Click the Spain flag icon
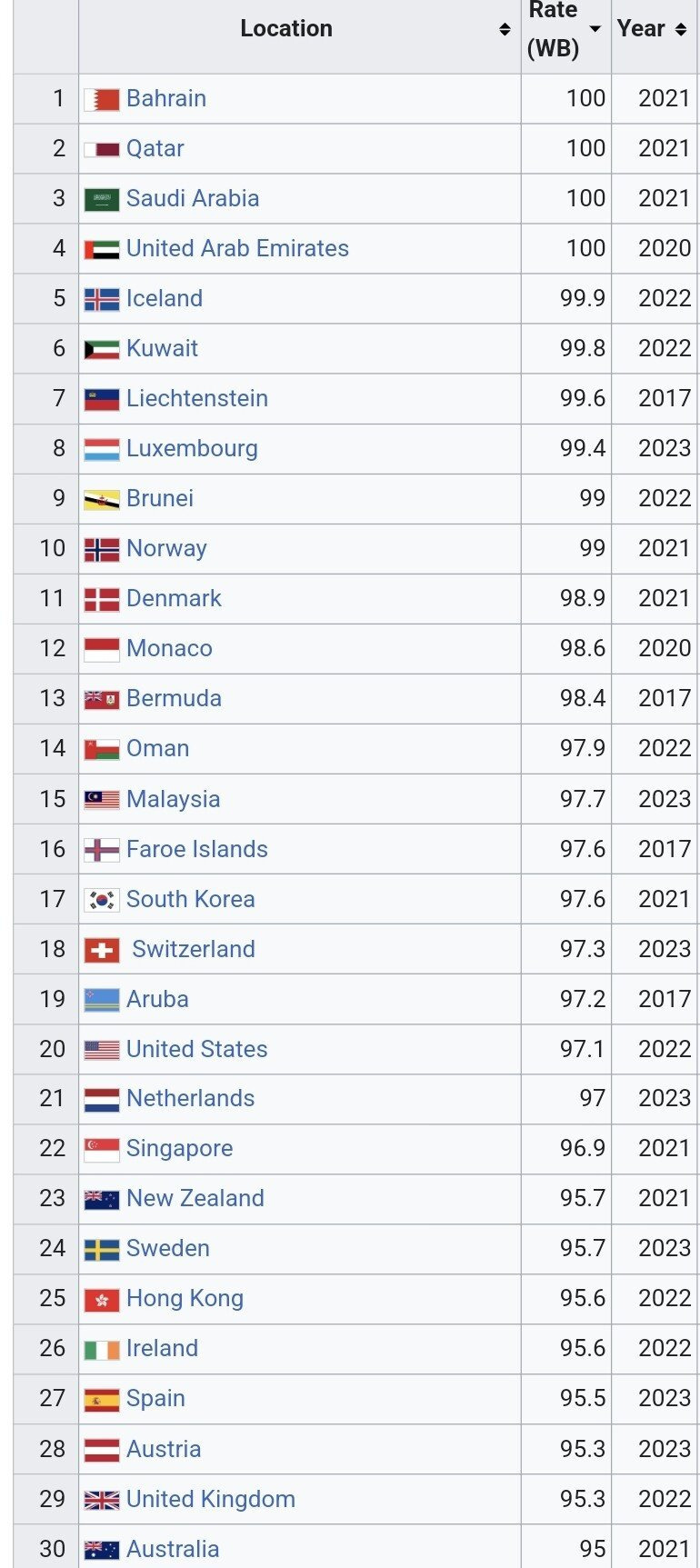The width and height of the screenshot is (700, 1568). 102,1400
